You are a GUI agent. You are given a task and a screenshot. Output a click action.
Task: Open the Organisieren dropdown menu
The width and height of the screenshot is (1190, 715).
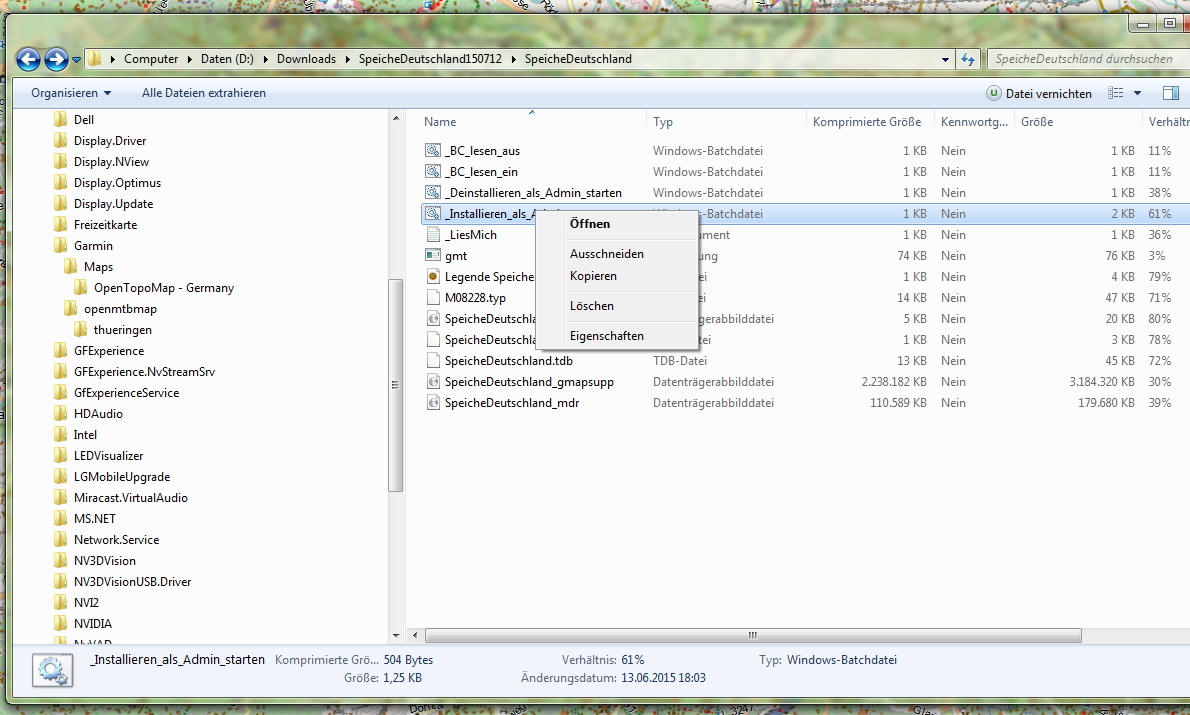pos(70,93)
